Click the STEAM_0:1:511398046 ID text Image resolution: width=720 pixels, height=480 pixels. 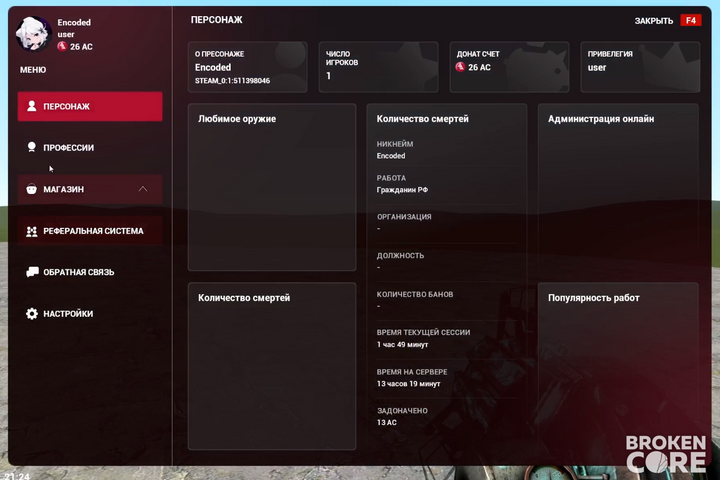point(232,81)
